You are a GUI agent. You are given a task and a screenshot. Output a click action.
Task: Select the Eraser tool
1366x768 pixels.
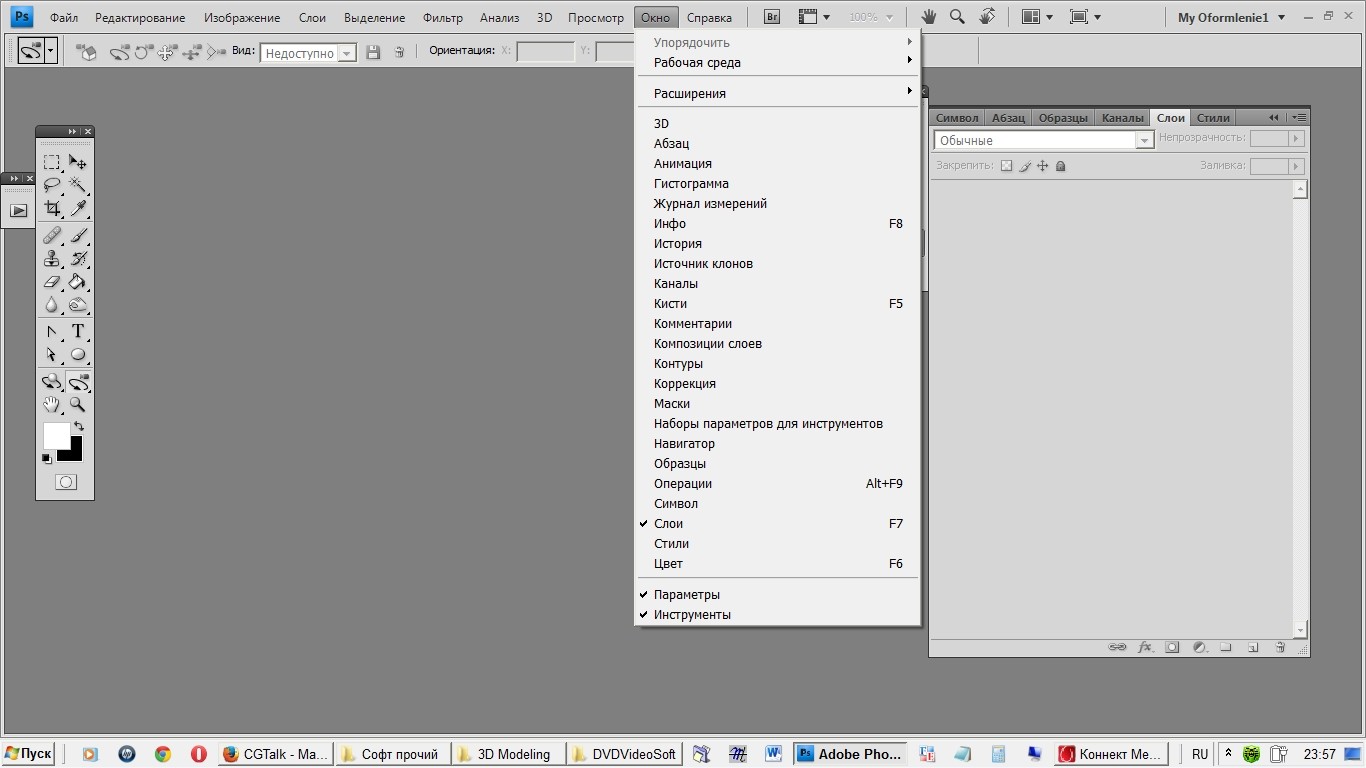52,282
